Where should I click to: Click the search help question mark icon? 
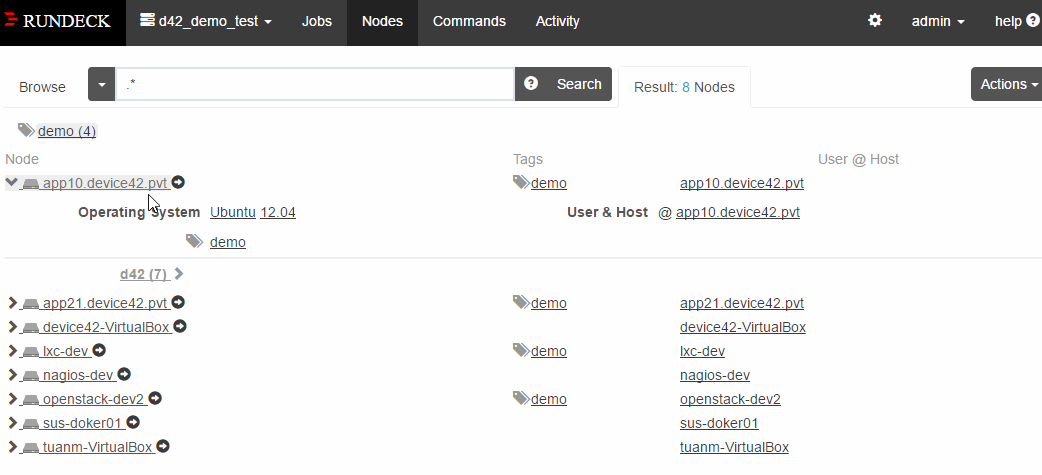[532, 84]
